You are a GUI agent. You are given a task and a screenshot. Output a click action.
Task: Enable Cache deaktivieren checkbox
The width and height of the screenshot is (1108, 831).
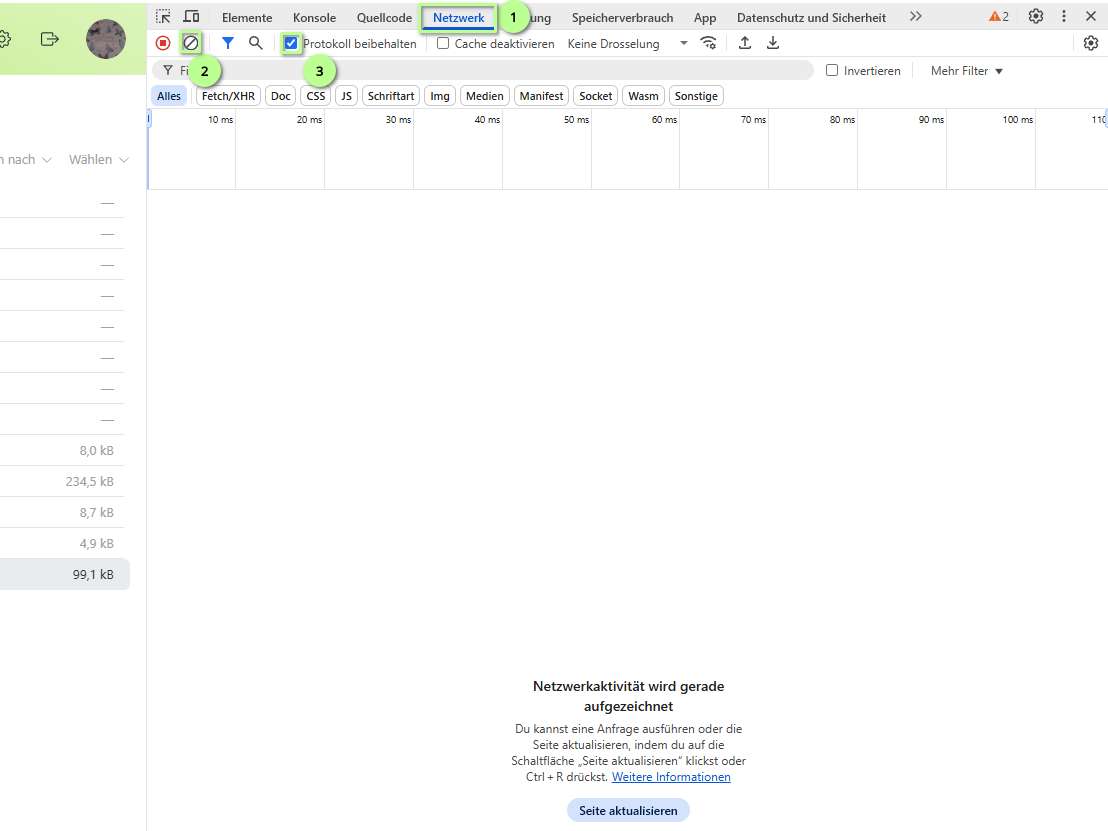coord(443,44)
